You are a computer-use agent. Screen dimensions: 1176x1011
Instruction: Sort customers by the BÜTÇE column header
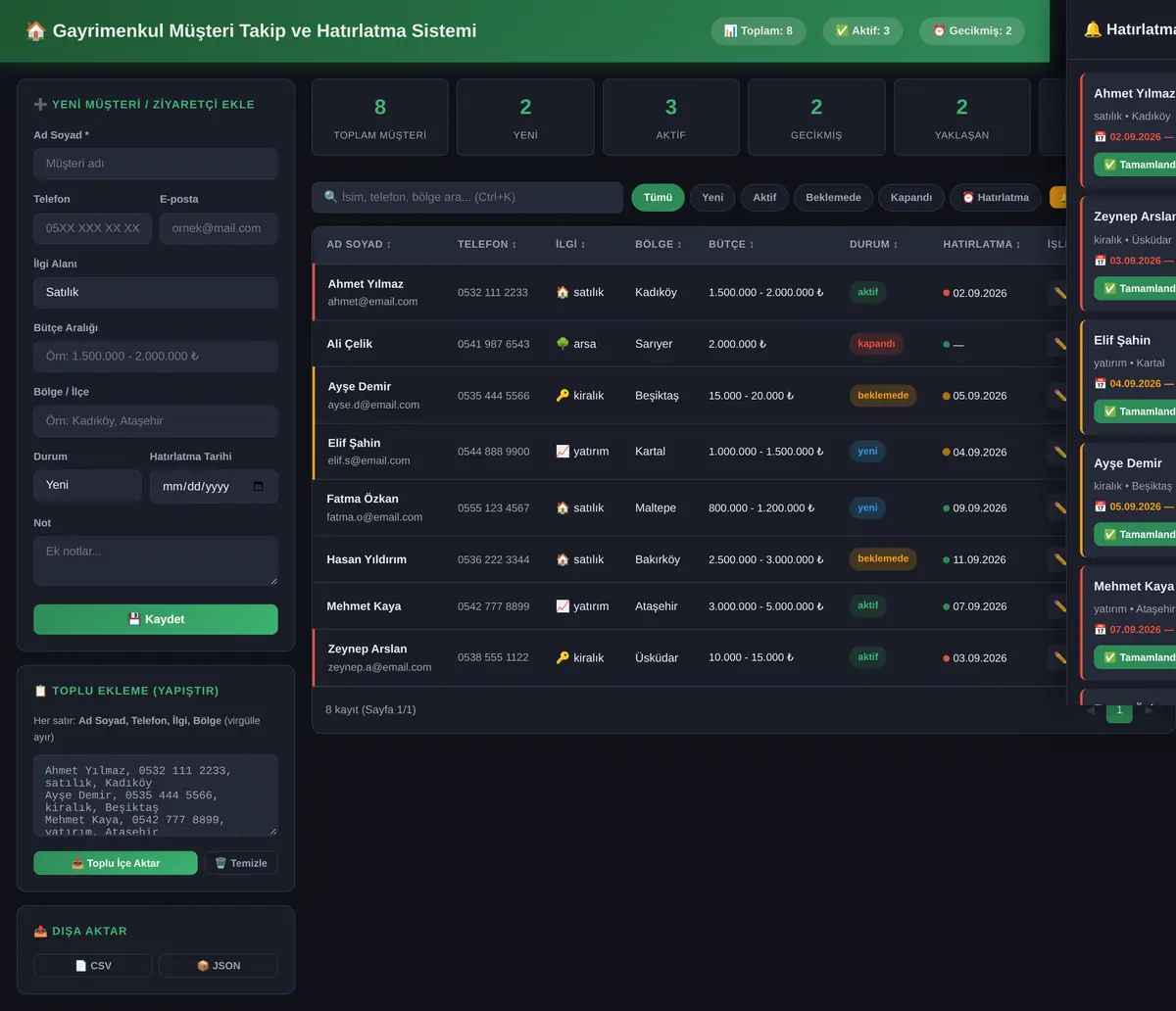(x=733, y=244)
